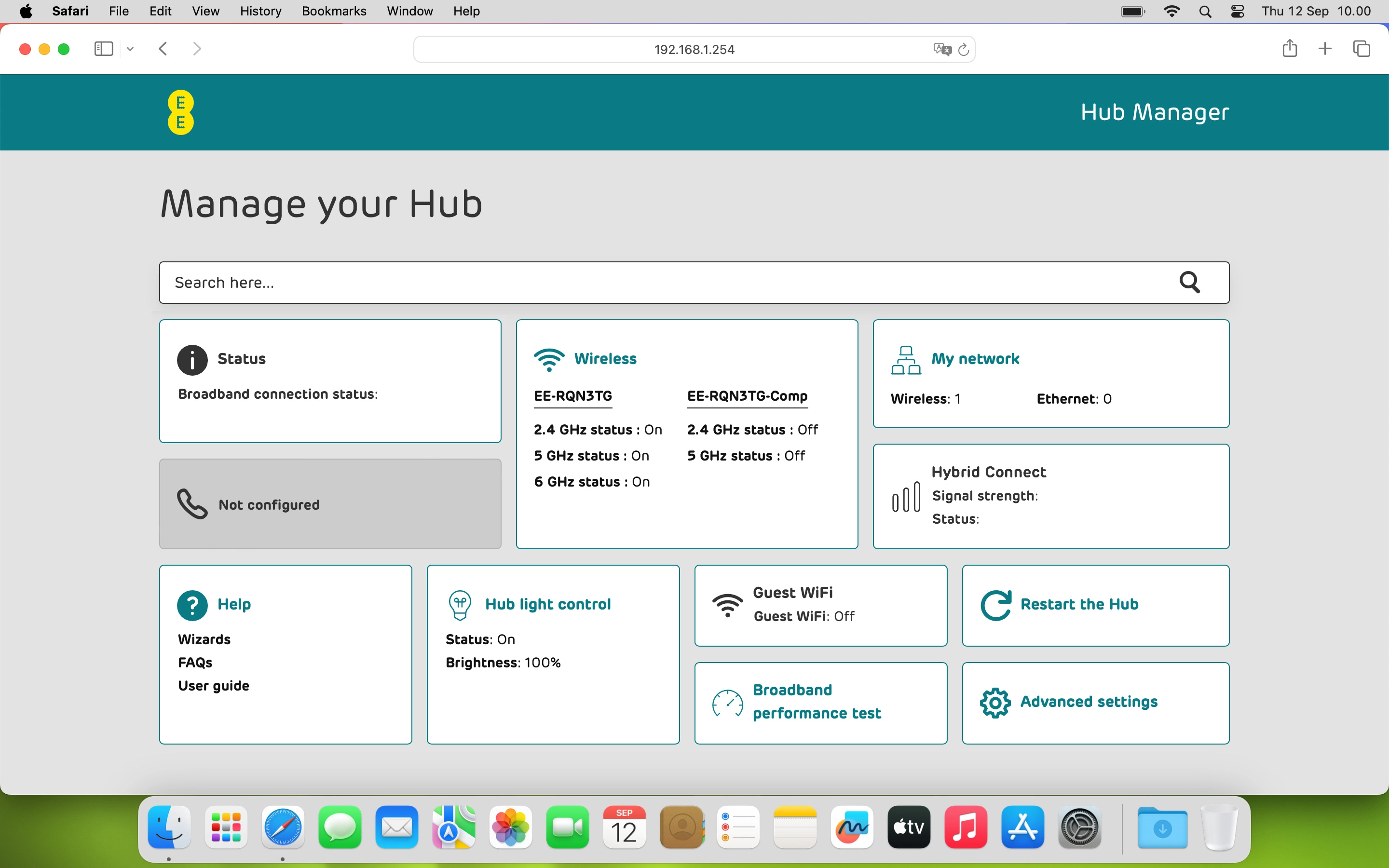The height and width of the screenshot is (868, 1389).
Task: Click the magnifier search icon in Hub search
Action: click(x=1189, y=283)
